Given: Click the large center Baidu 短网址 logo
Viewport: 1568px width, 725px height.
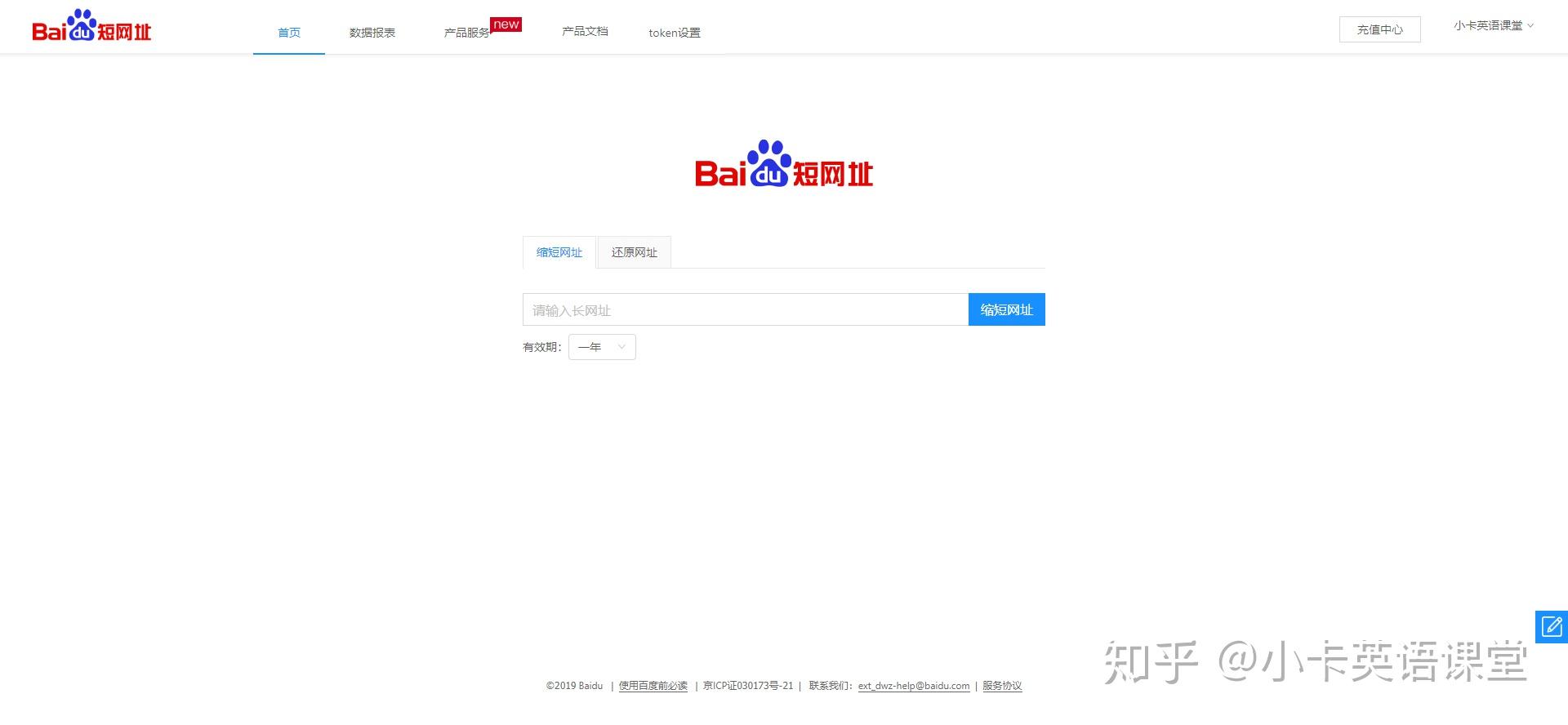Looking at the screenshot, I should click(784, 164).
